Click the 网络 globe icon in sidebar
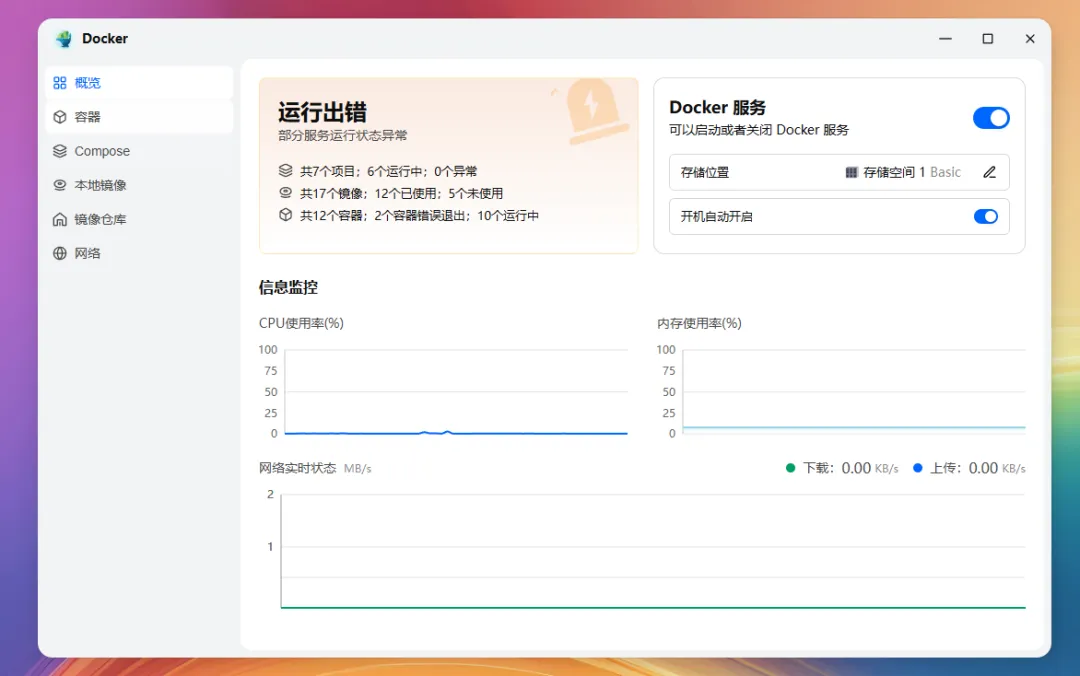 [x=60, y=253]
